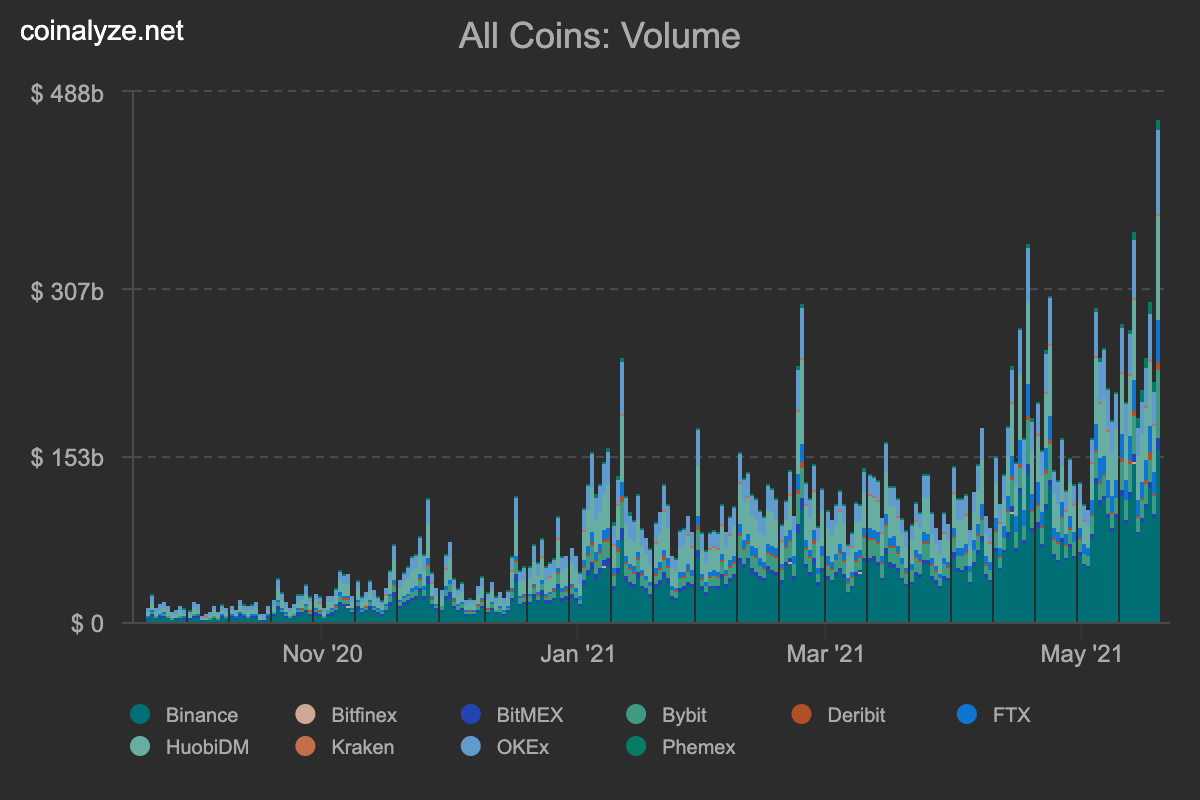The image size is (1200, 800).
Task: Click the Kraken legend color dot
Action: click(306, 746)
